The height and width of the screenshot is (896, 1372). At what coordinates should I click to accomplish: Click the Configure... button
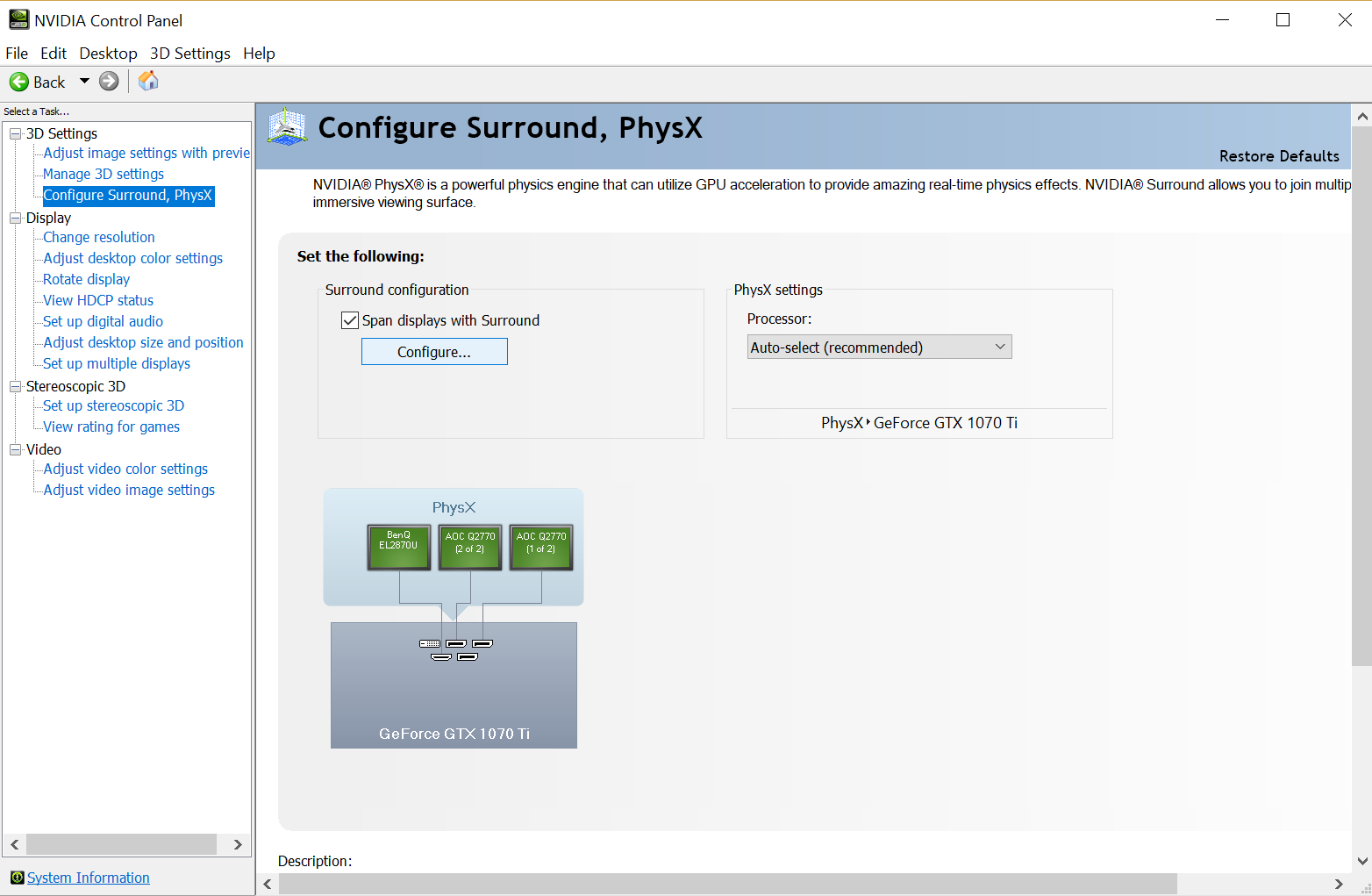[x=434, y=352]
